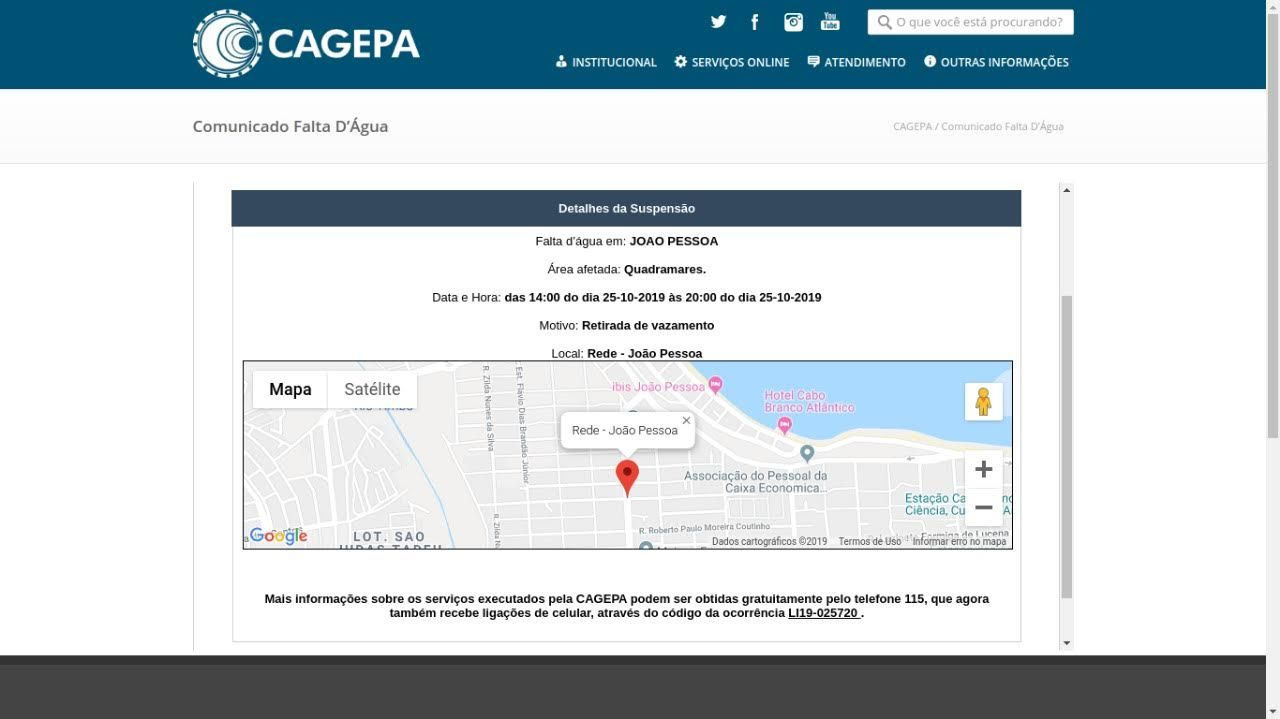Viewport: 1280px width, 719px height.
Task: Click the "JOAO PESSOA" city text
Action: click(673, 241)
